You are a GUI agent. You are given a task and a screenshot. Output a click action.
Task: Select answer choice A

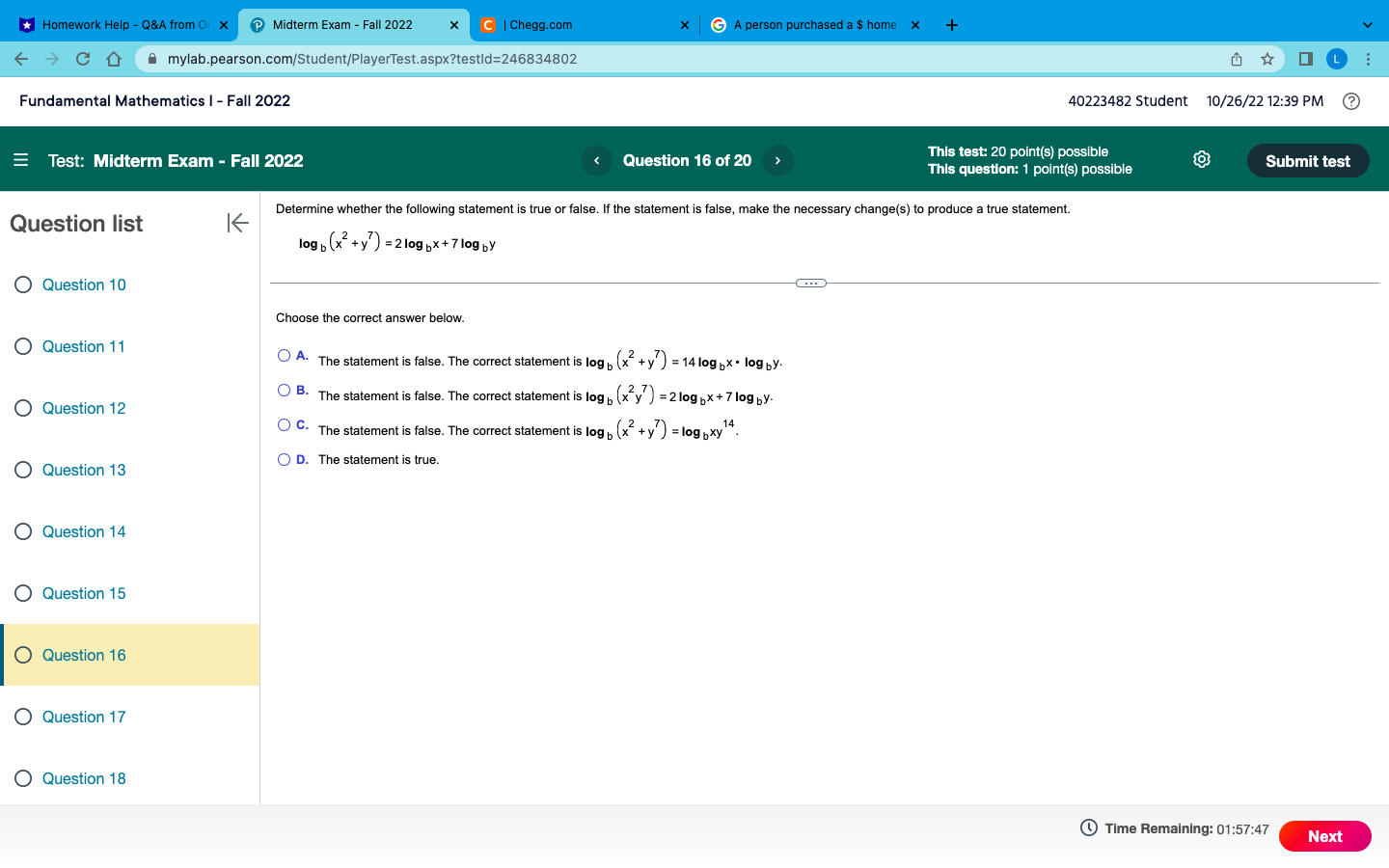[x=285, y=355]
